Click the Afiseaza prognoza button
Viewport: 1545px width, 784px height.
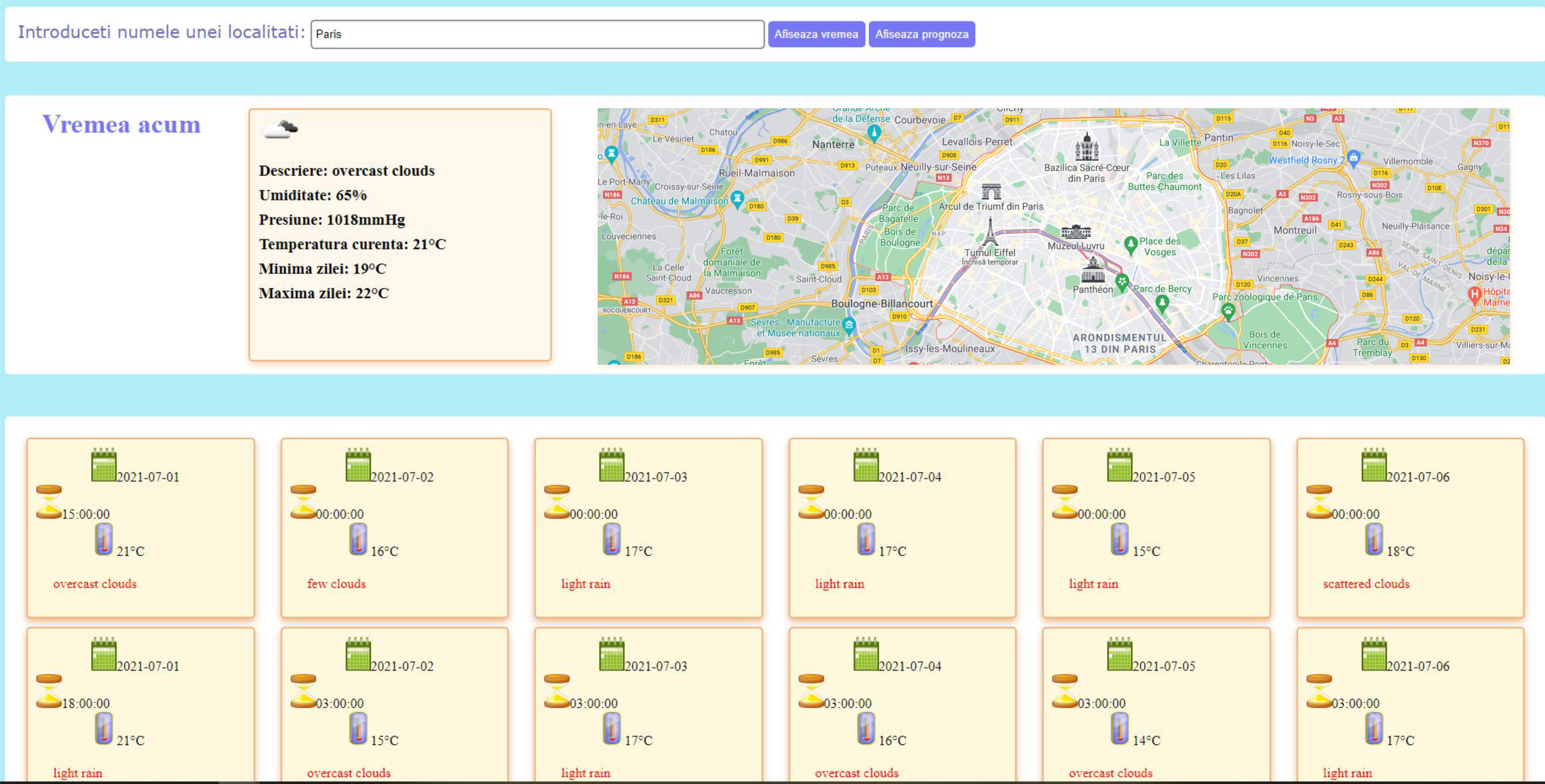pos(921,34)
